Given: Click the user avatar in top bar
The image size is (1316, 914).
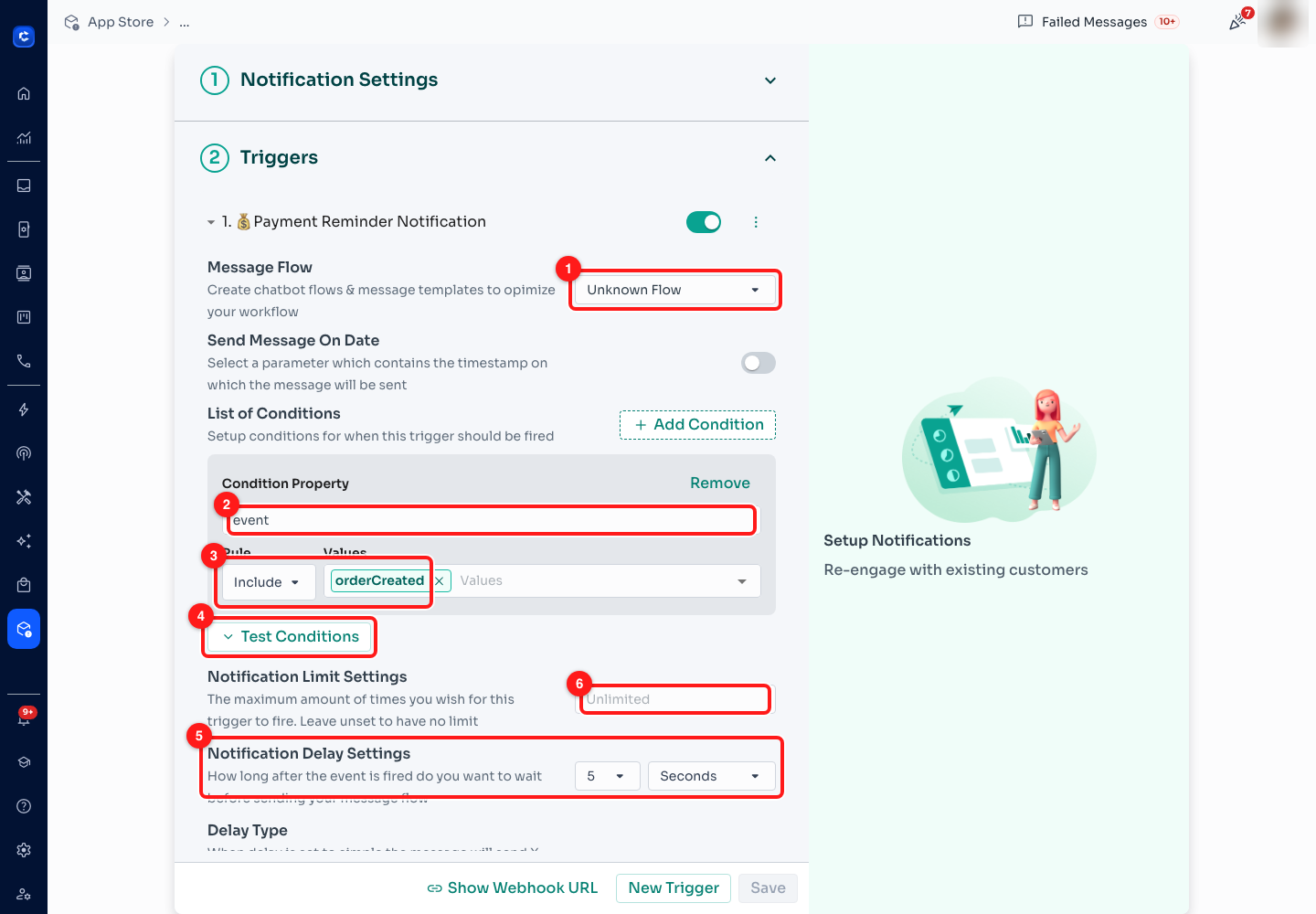Looking at the screenshot, I should (1283, 22).
